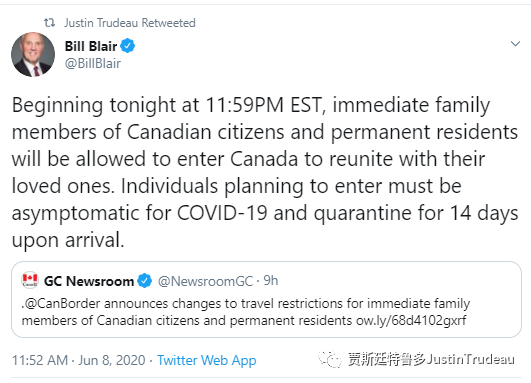This screenshot has height=383, width=531.
Task: Expand the tweet options chevron menu
Action: pos(515,44)
